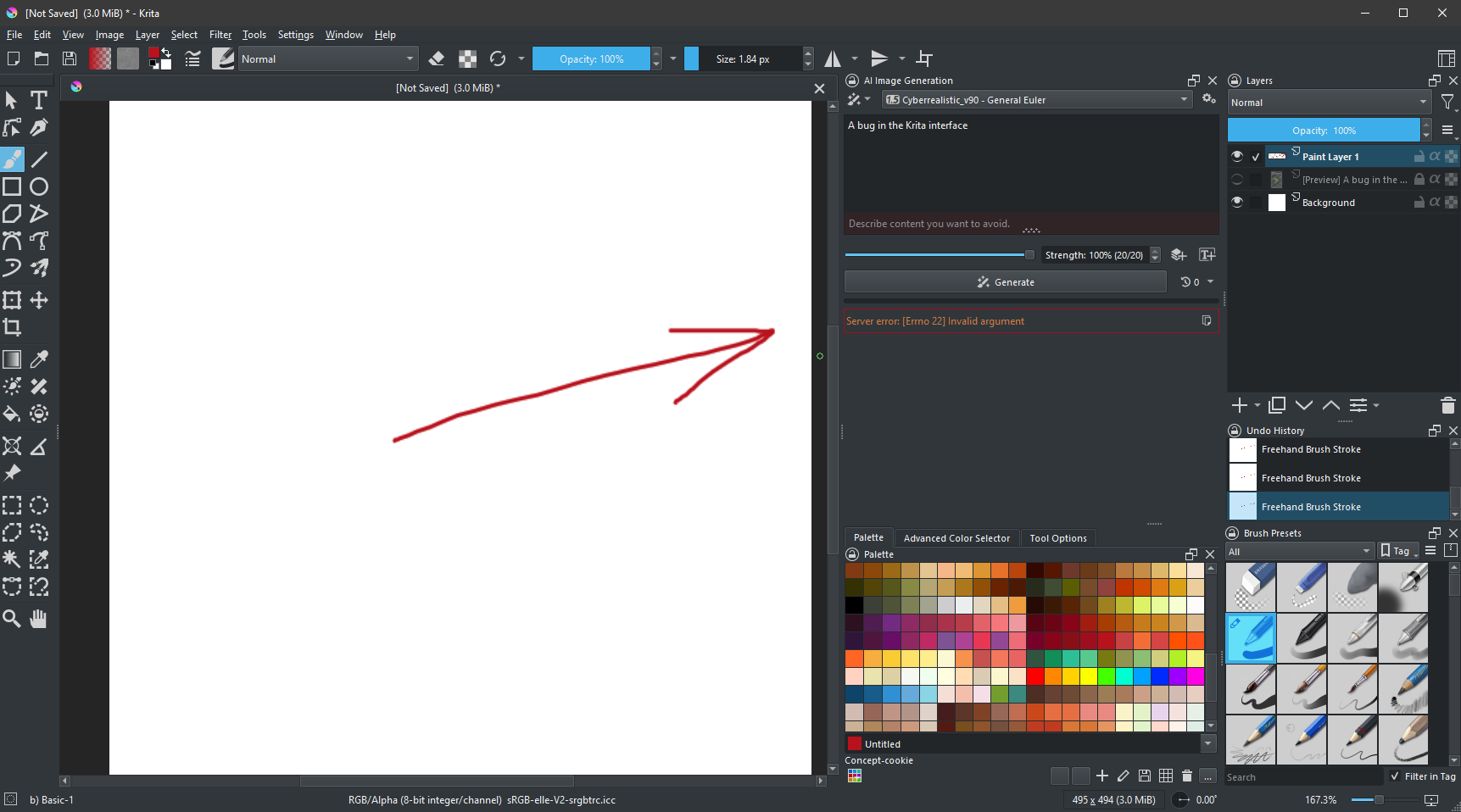Open the AI generation queue dropdown
The height and width of the screenshot is (812, 1461).
(x=1197, y=282)
